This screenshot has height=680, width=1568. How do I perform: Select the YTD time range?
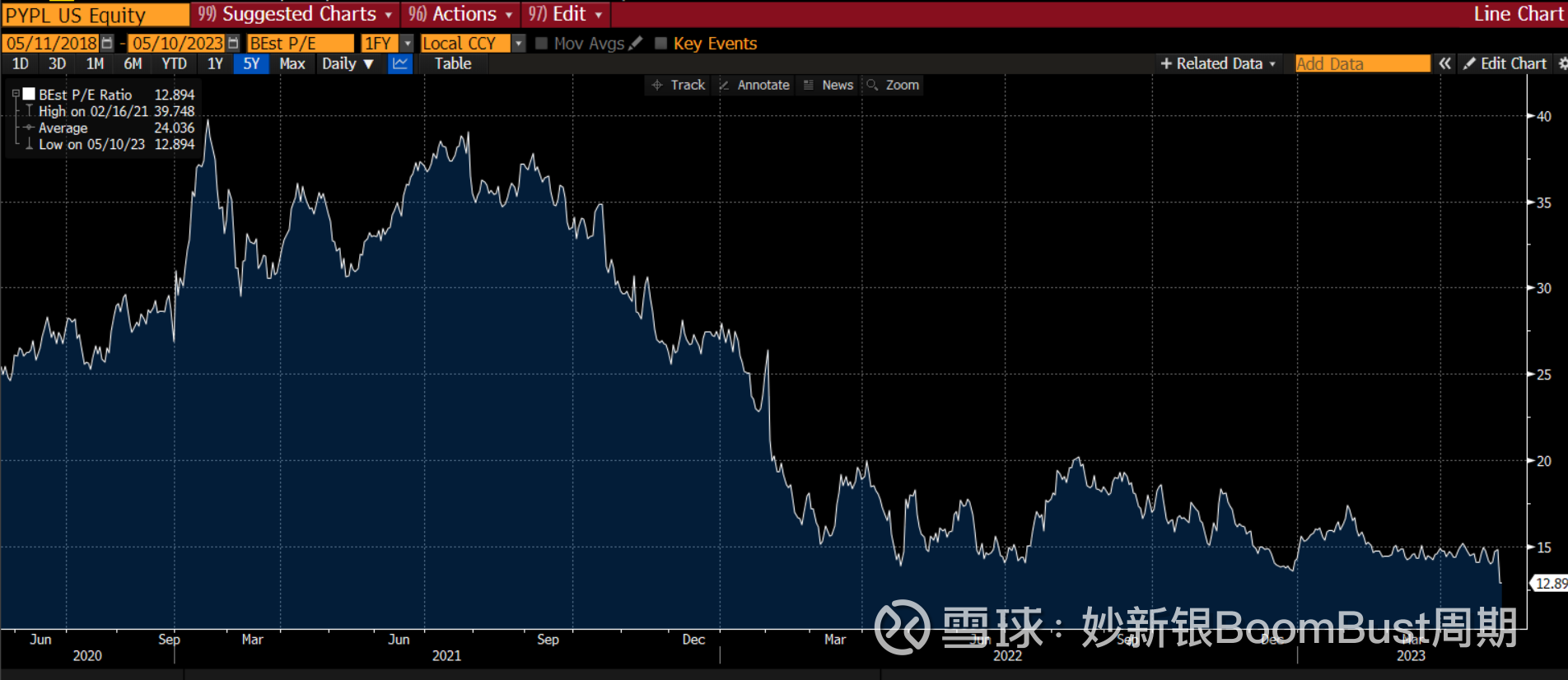(174, 63)
